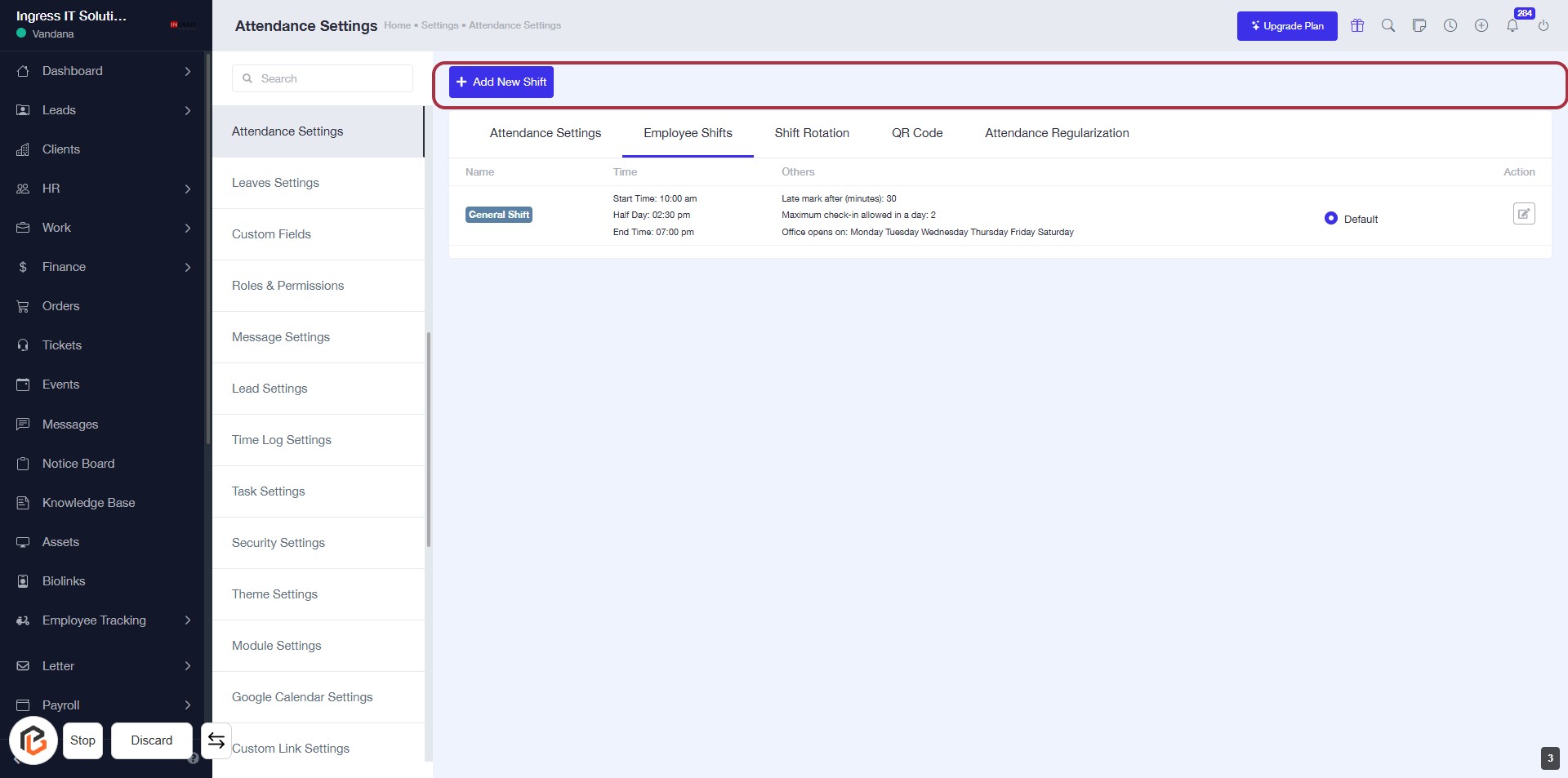Click the Add New Shift button

tap(501, 82)
